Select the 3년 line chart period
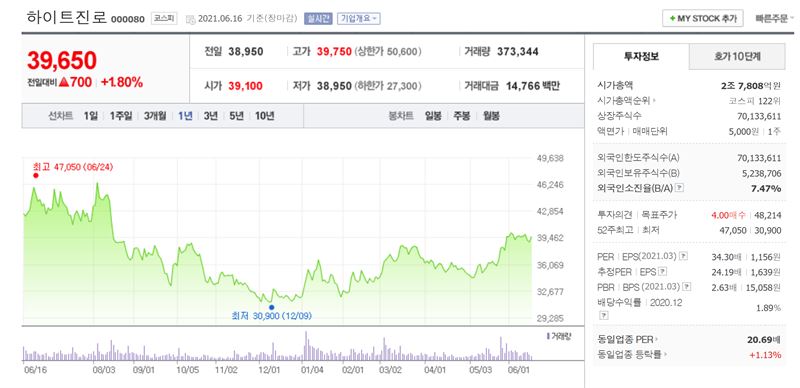 pyautogui.click(x=210, y=116)
